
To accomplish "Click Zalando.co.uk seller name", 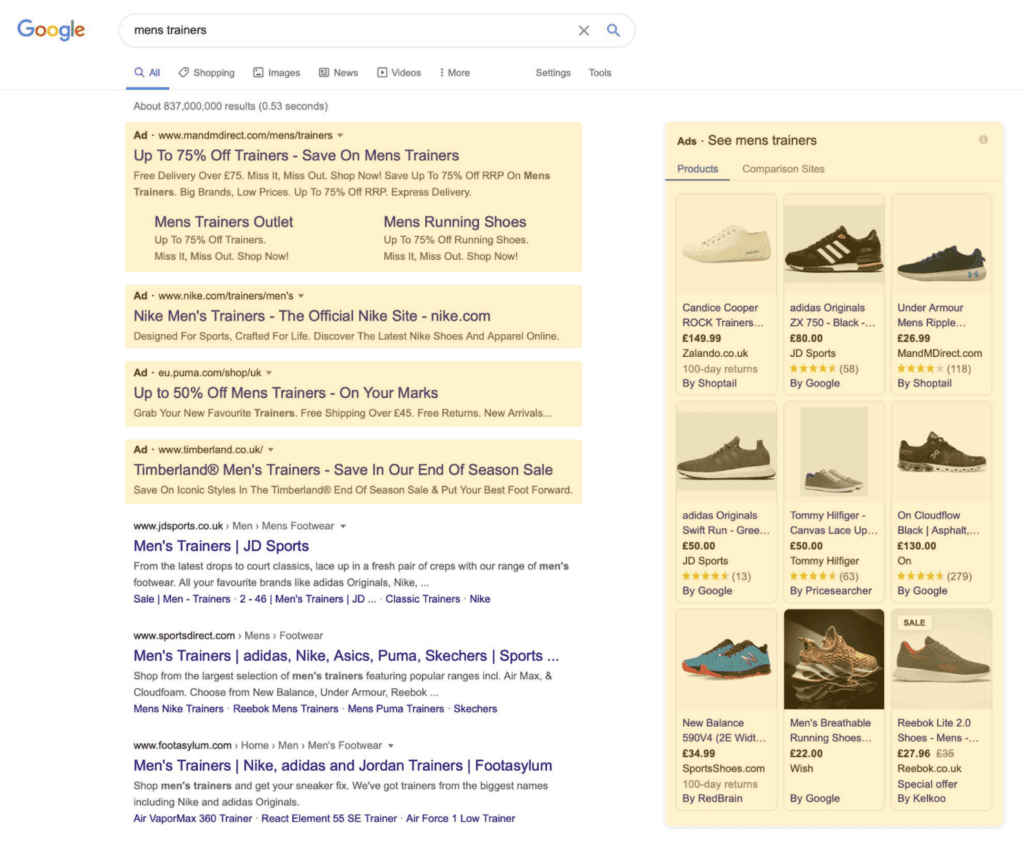I will coord(715,353).
